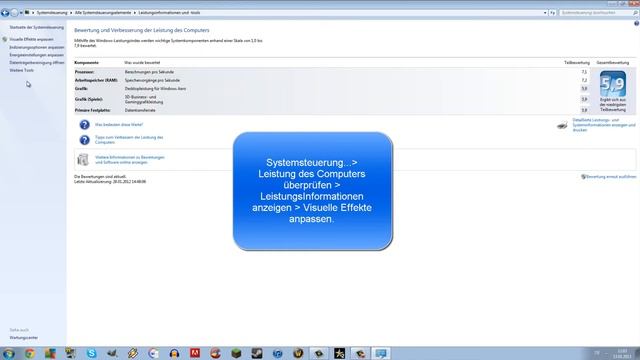
Task: Select the Primäre Festplatte: row label
Action: click(x=93, y=110)
